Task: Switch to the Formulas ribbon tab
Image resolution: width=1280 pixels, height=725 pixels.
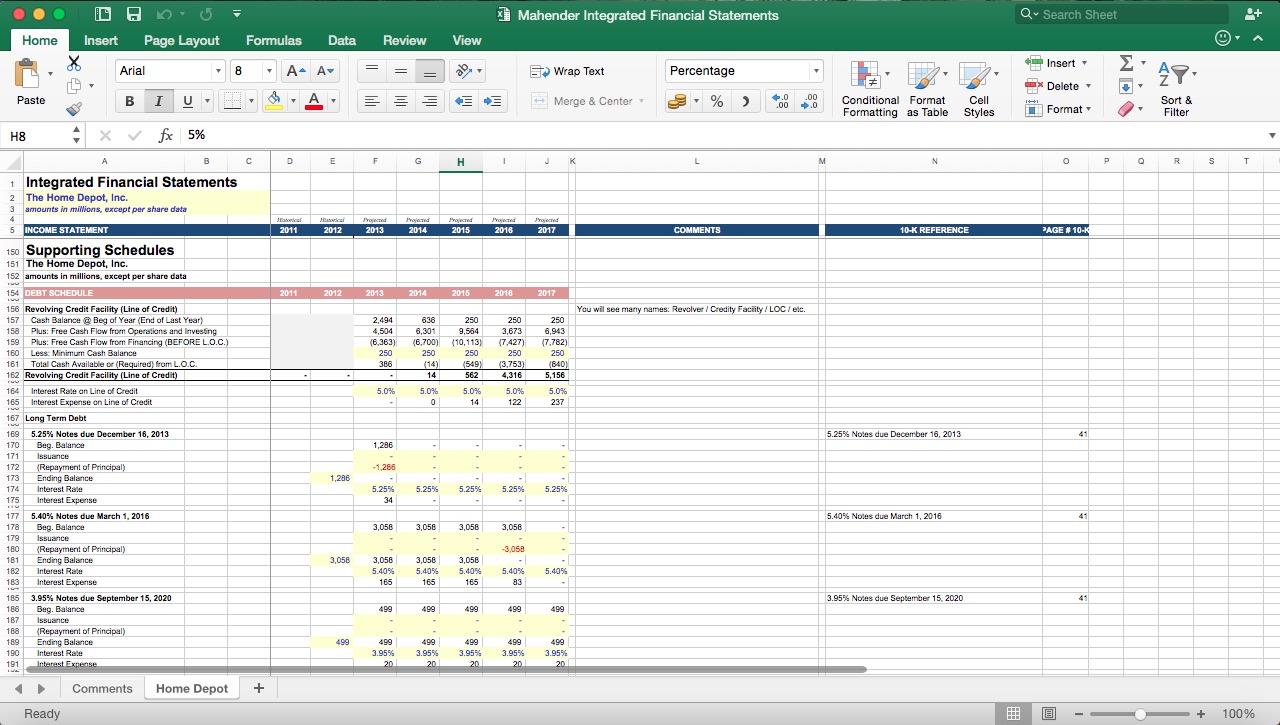Action: click(x=273, y=40)
